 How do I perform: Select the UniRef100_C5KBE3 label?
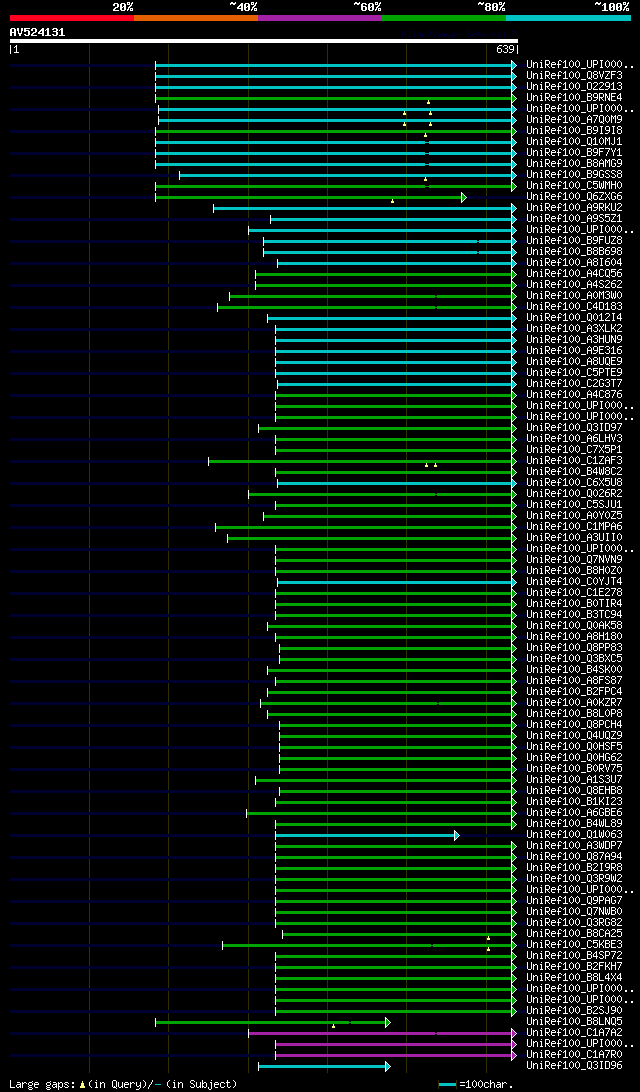point(575,944)
